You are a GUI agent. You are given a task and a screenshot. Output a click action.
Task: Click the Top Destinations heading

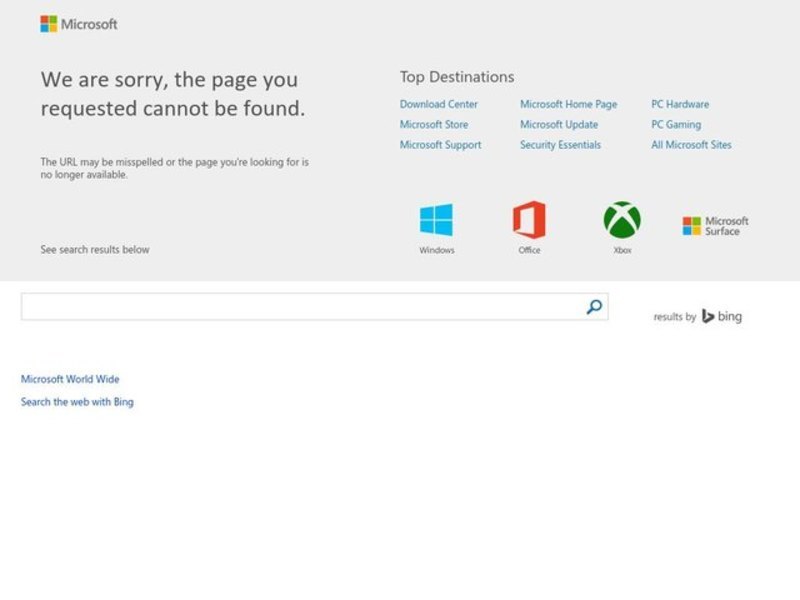(457, 77)
